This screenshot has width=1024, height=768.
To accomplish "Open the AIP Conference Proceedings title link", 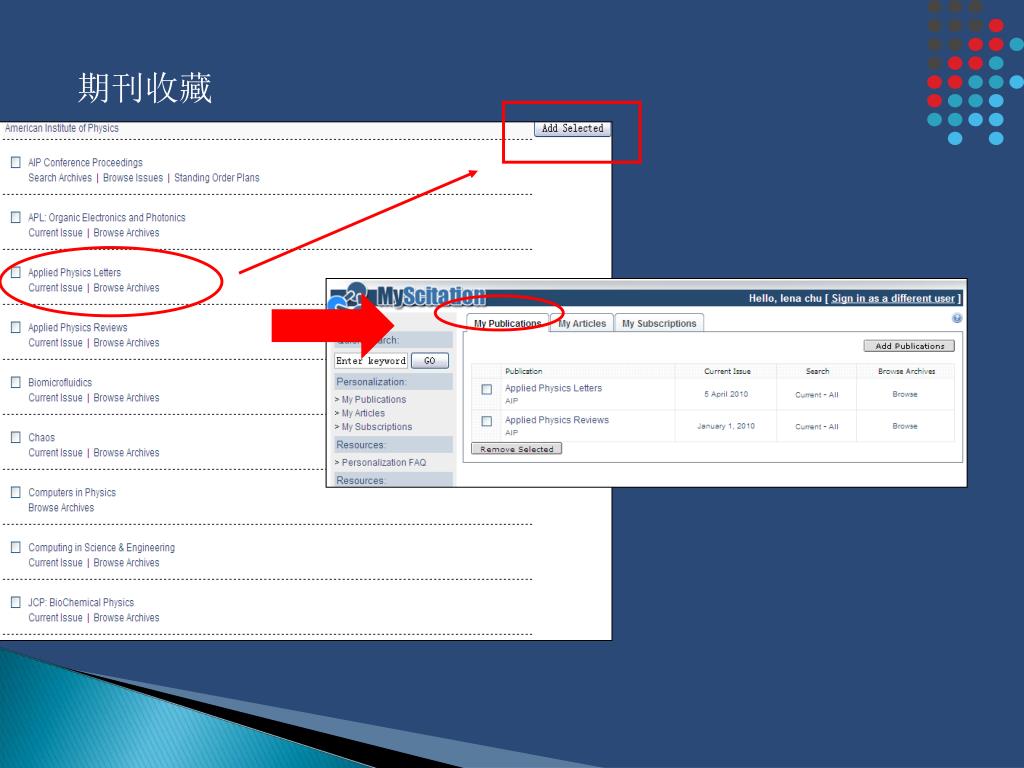I will pyautogui.click(x=85, y=162).
